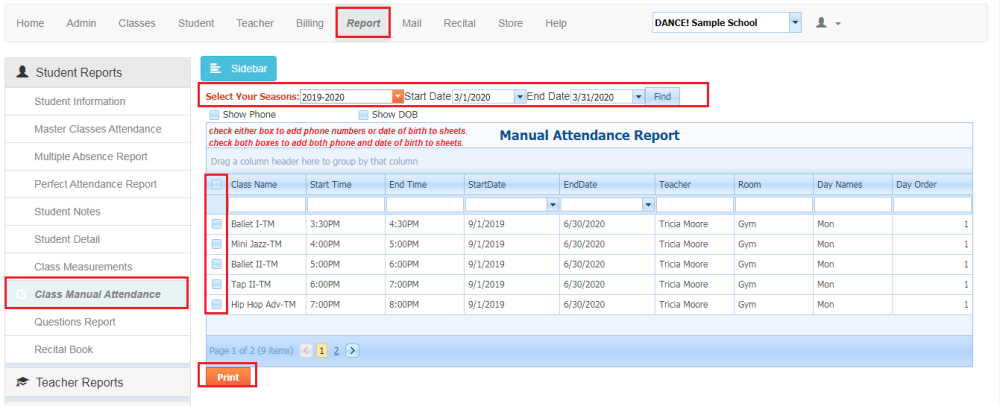Open the Start Date picker dropdown
The width and height of the screenshot is (1000, 406).
[x=520, y=97]
